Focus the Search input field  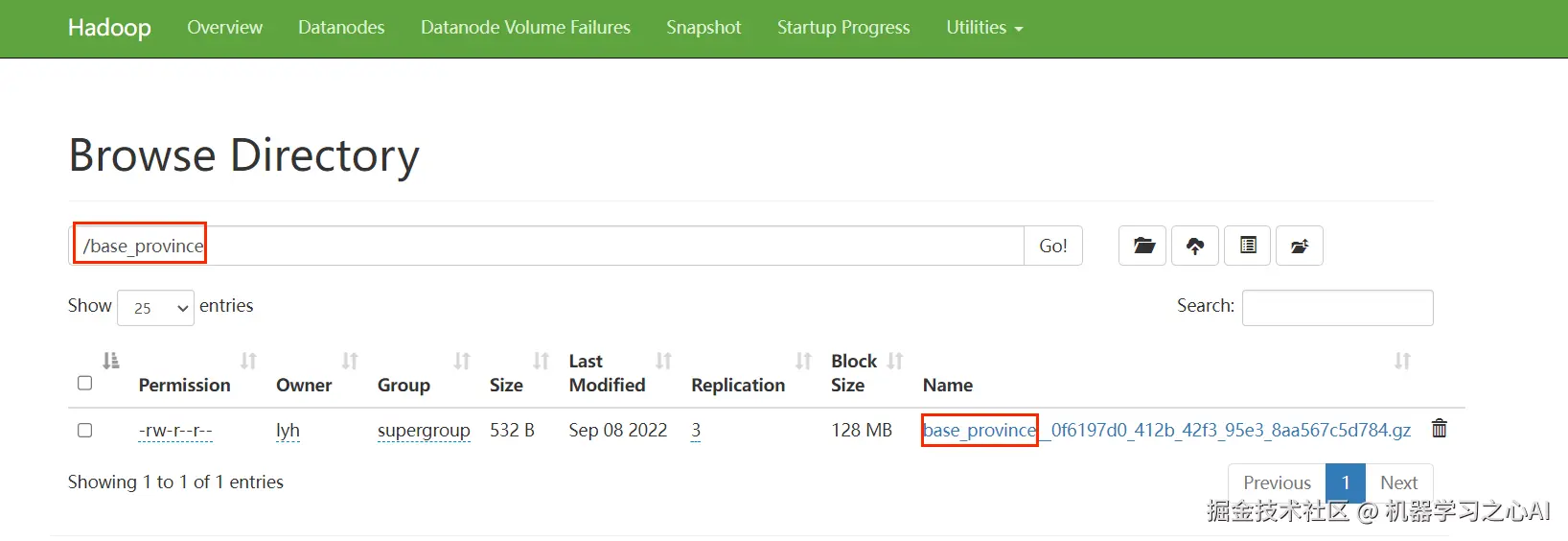(1337, 308)
